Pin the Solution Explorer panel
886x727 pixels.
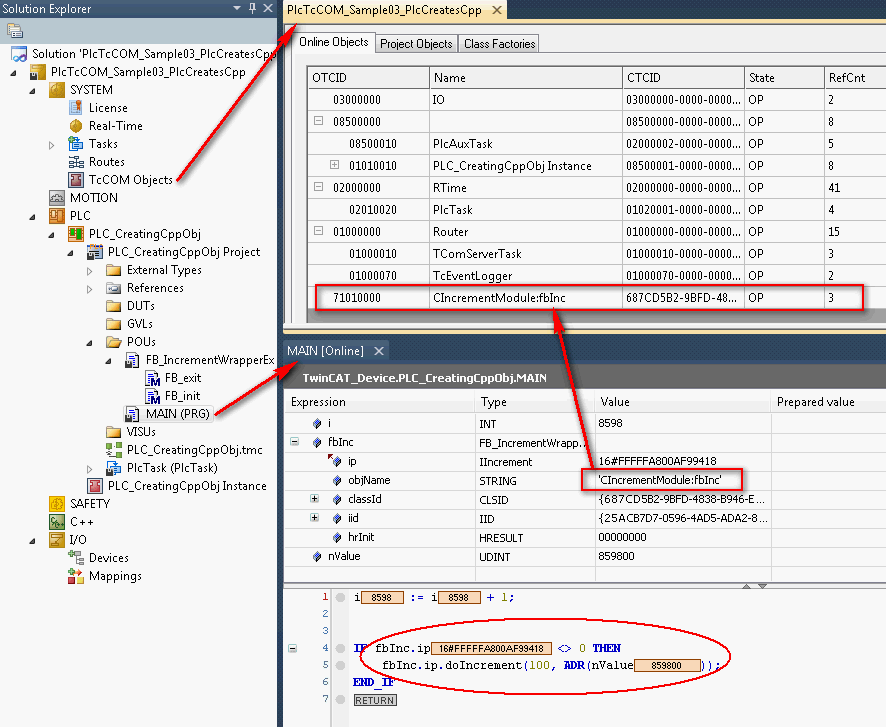click(x=252, y=8)
